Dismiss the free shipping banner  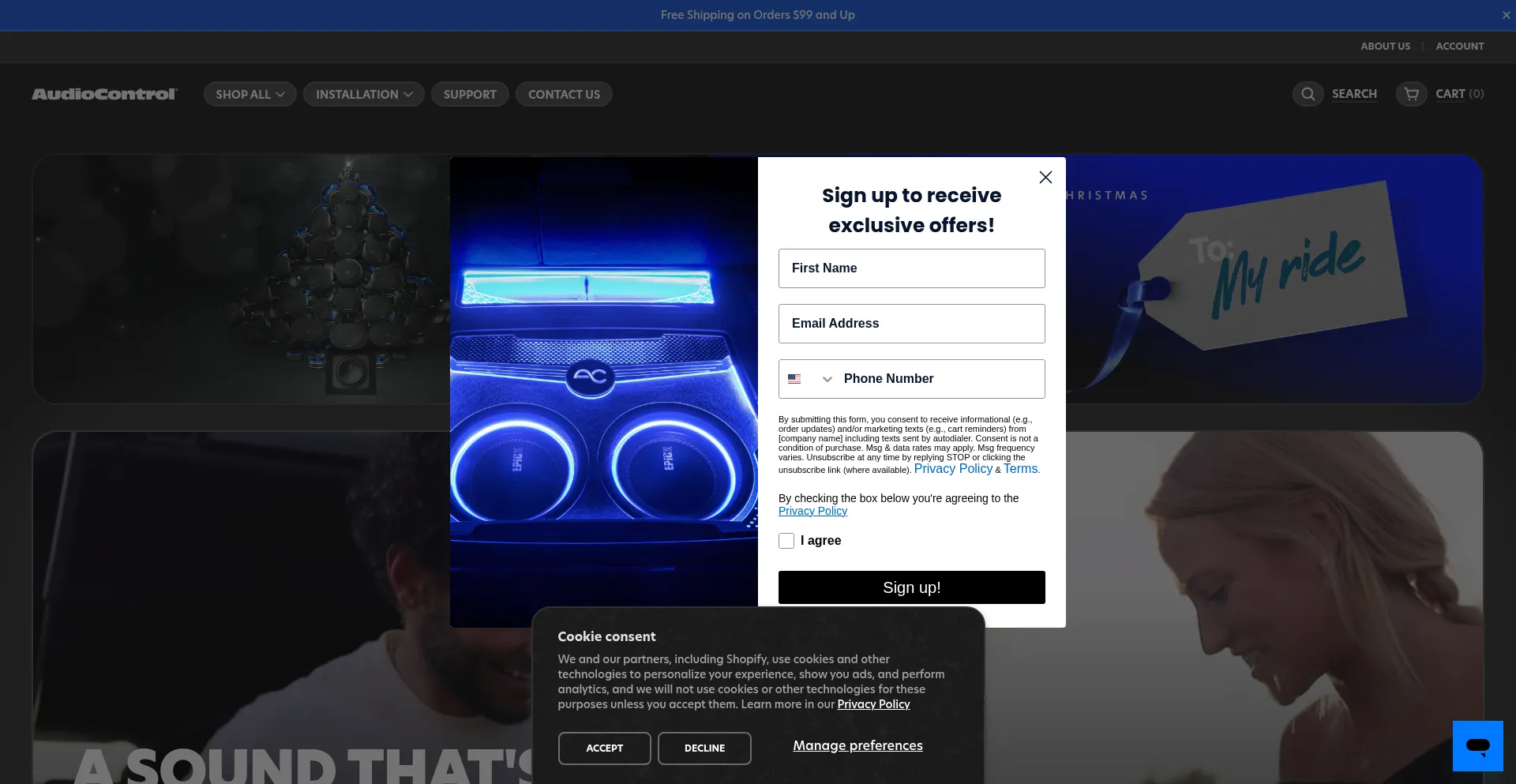pyautogui.click(x=1507, y=15)
